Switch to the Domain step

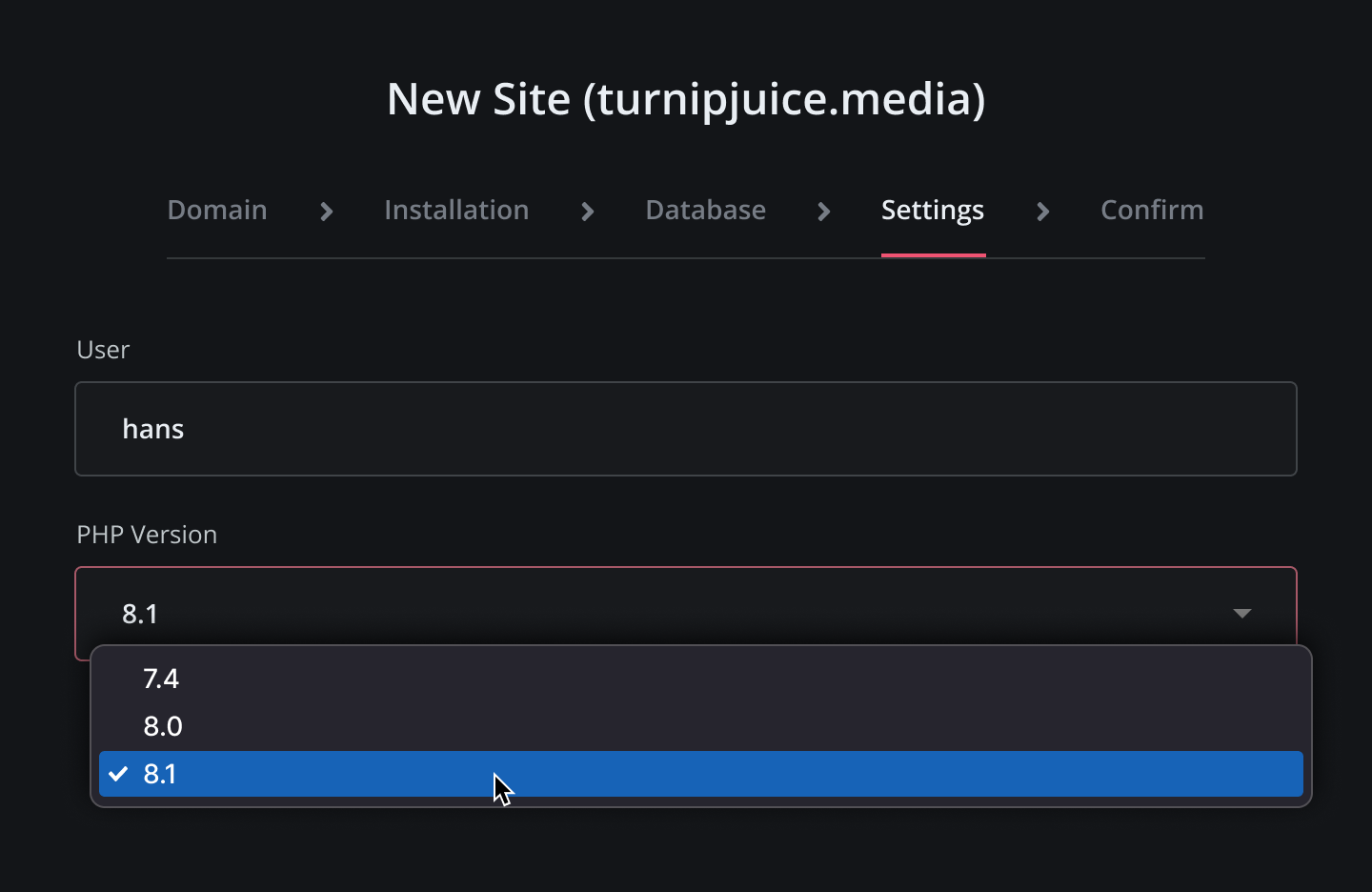[217, 210]
